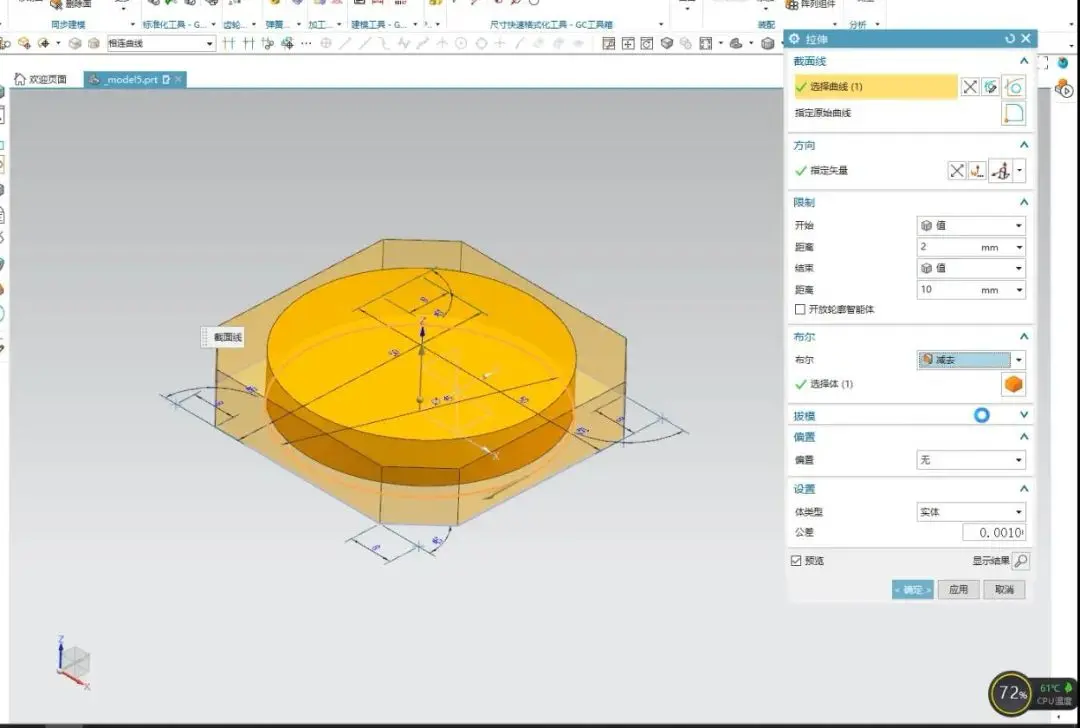The image size is (1080, 728).
Task: Click the 指定原始曲线 icon button
Action: pos(1014,114)
